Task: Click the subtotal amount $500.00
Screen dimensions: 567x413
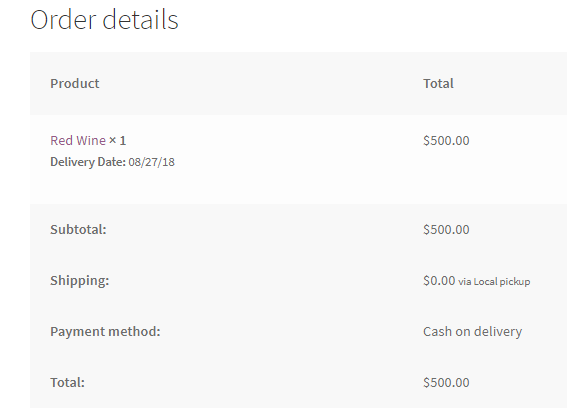Action: click(446, 229)
